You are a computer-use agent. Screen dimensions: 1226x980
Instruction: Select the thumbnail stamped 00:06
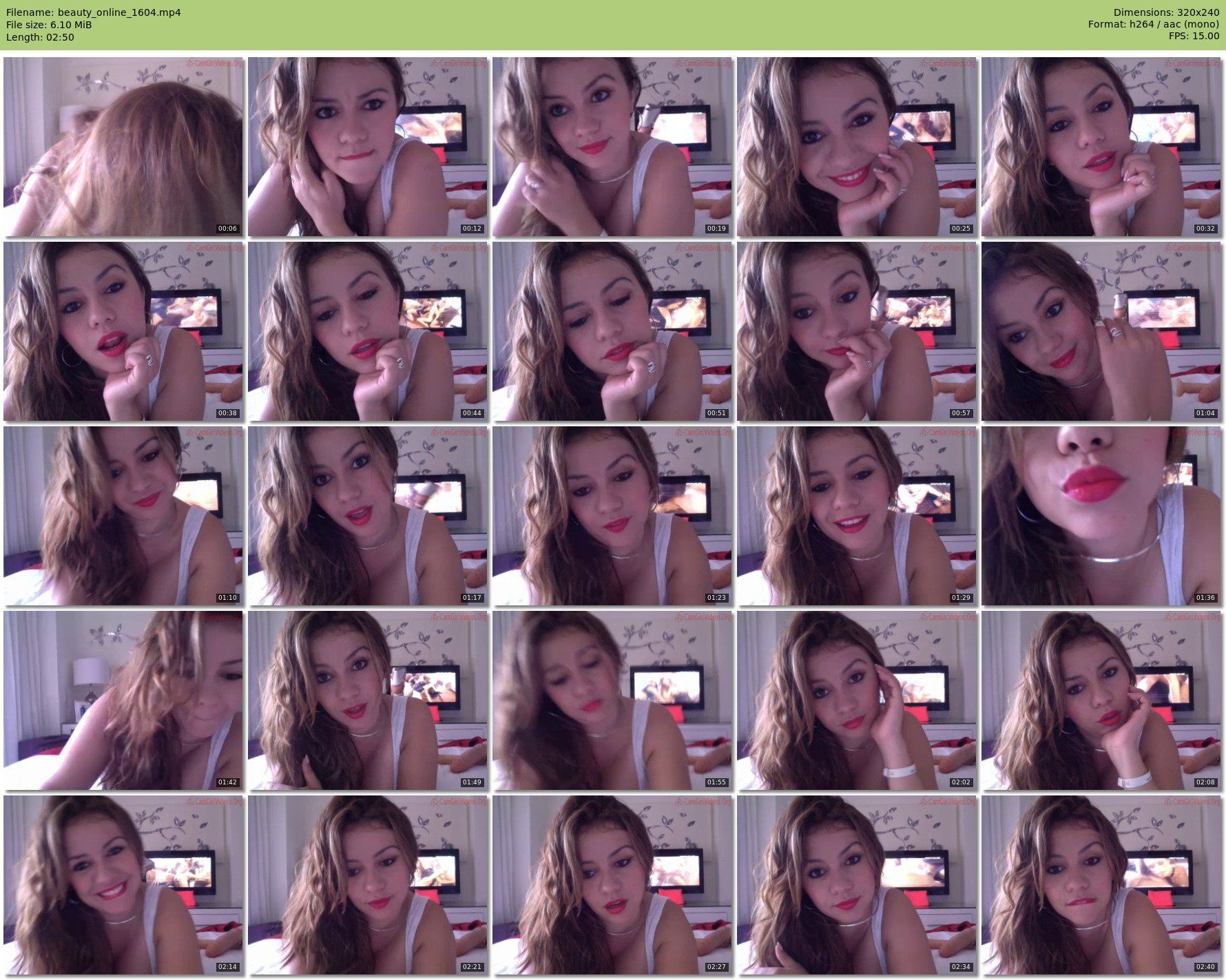[x=123, y=147]
